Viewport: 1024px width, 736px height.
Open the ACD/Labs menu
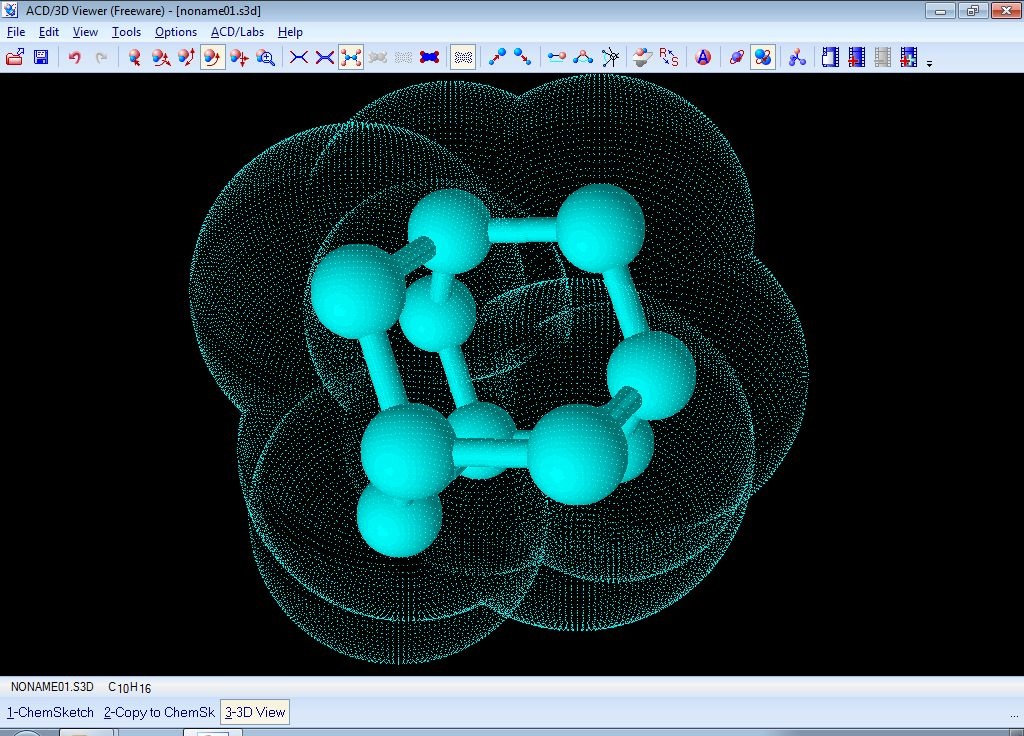click(237, 32)
